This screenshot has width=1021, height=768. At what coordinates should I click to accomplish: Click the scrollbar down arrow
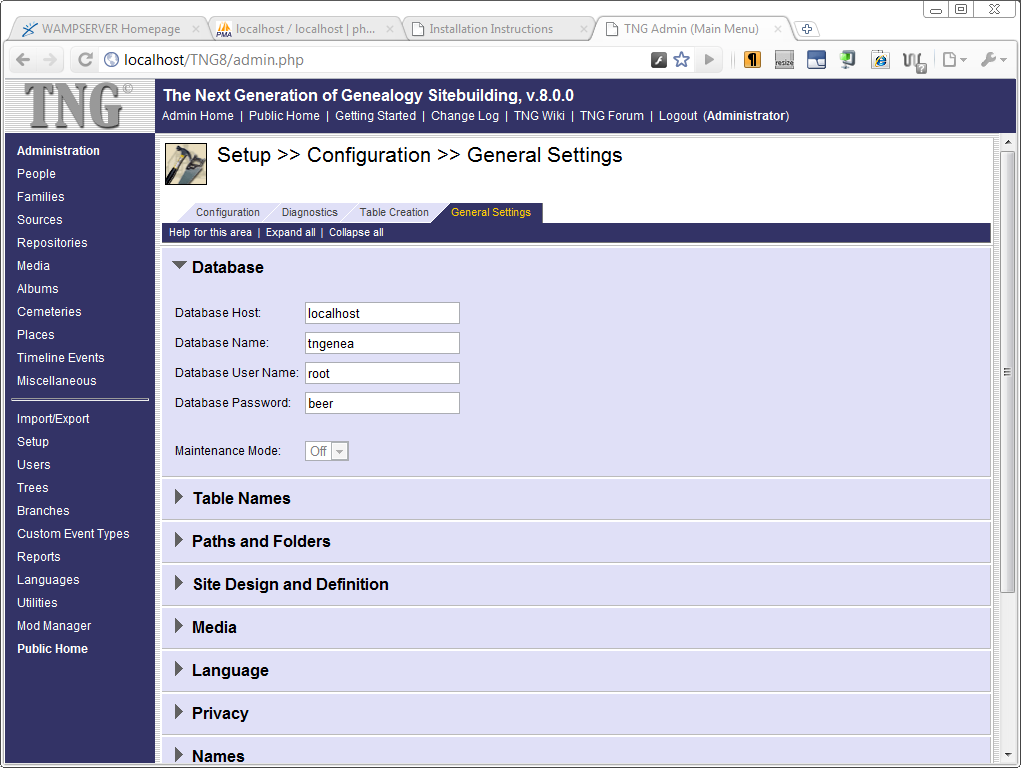pyautogui.click(x=1007, y=755)
